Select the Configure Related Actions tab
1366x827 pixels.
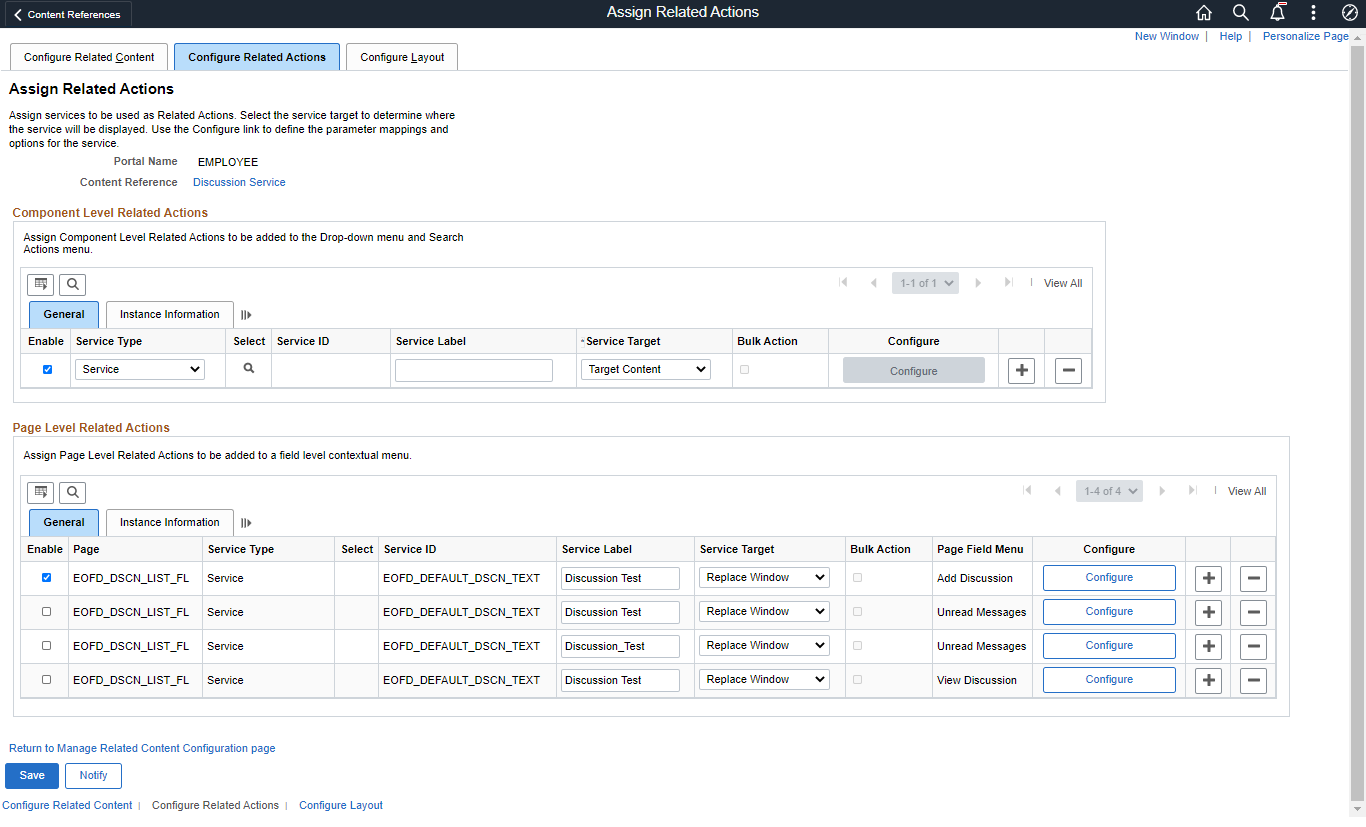coord(257,57)
